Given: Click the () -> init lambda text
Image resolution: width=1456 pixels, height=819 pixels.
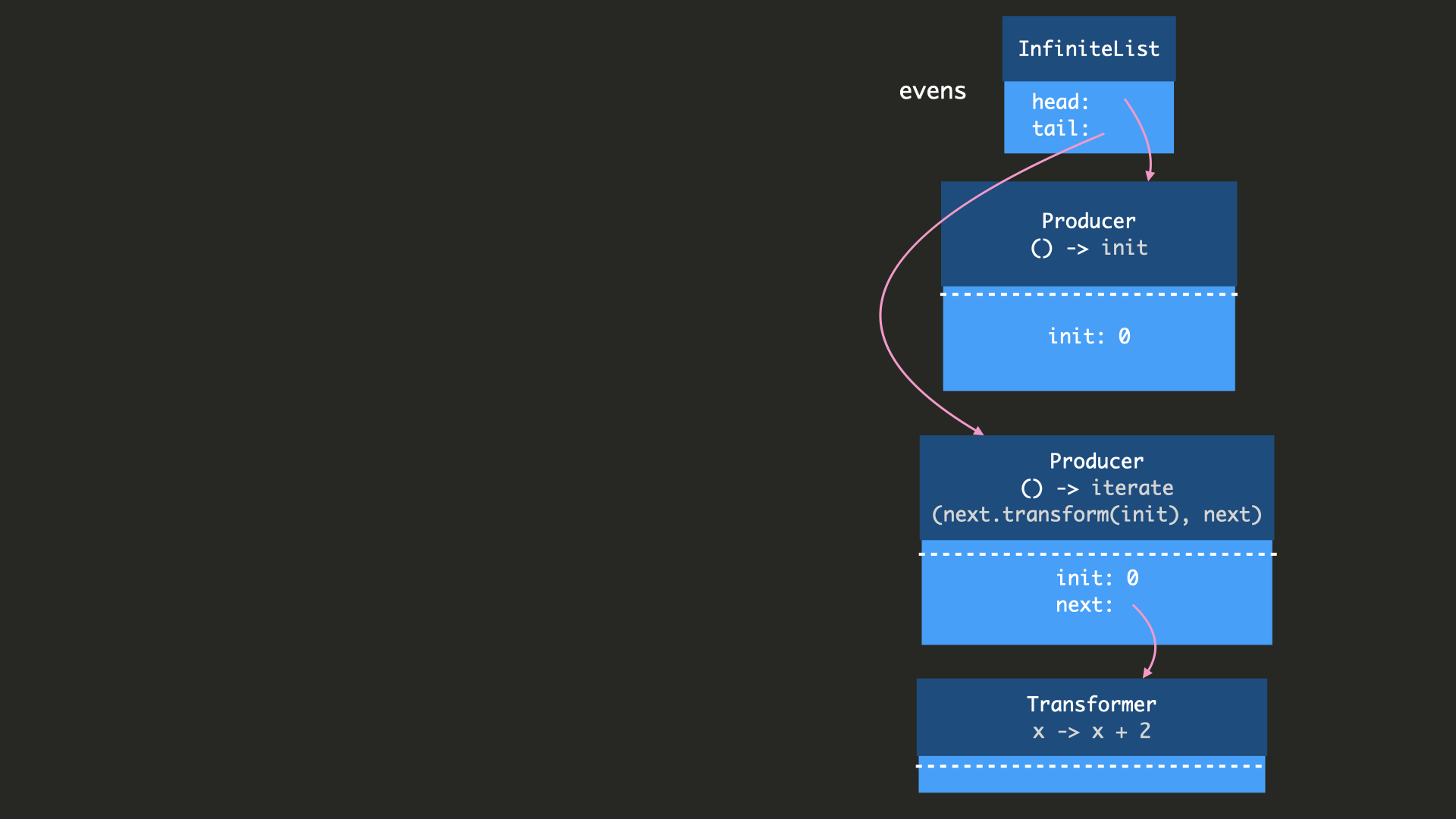Looking at the screenshot, I should tap(1088, 248).
